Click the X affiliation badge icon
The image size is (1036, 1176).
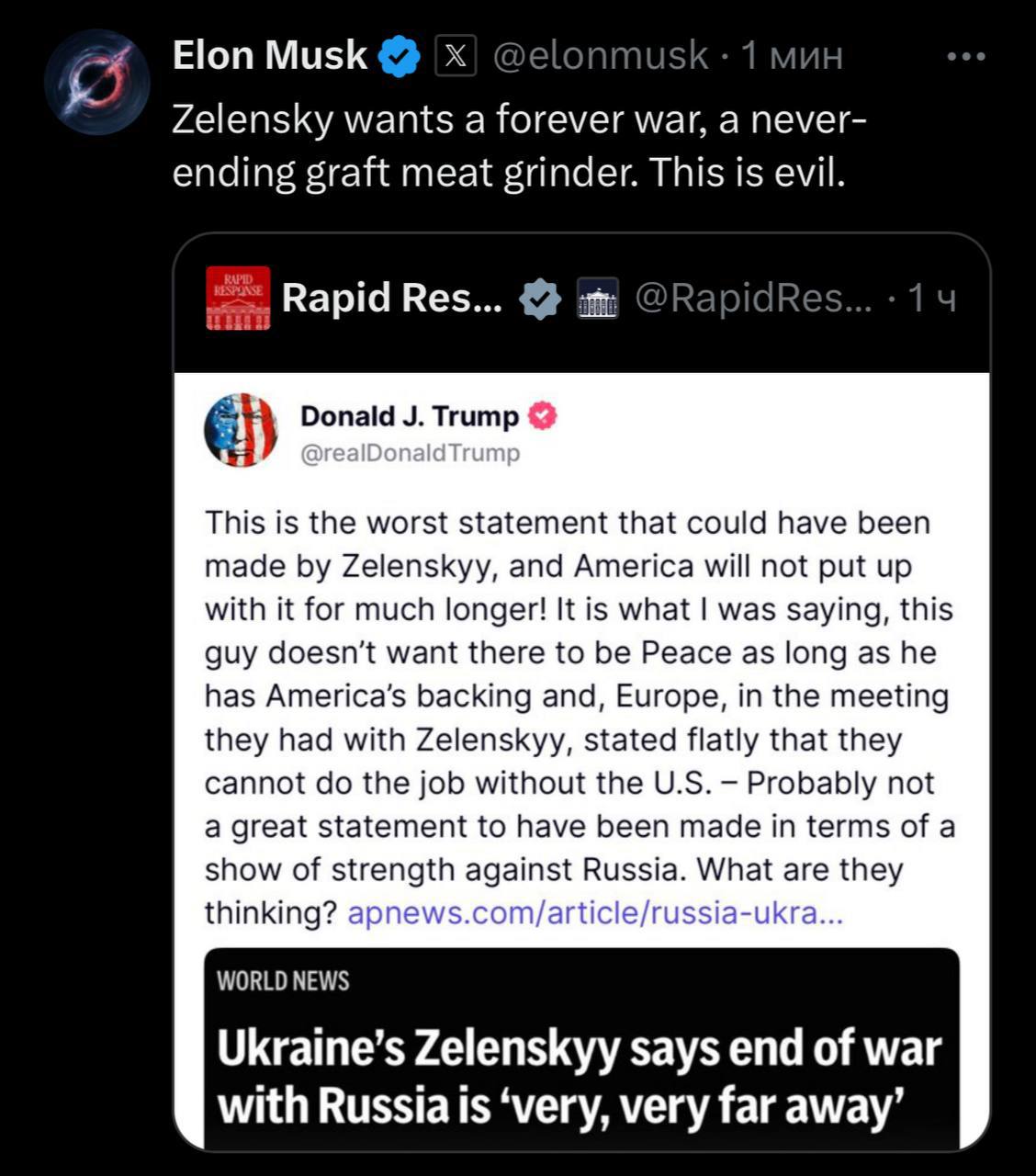coord(455,57)
